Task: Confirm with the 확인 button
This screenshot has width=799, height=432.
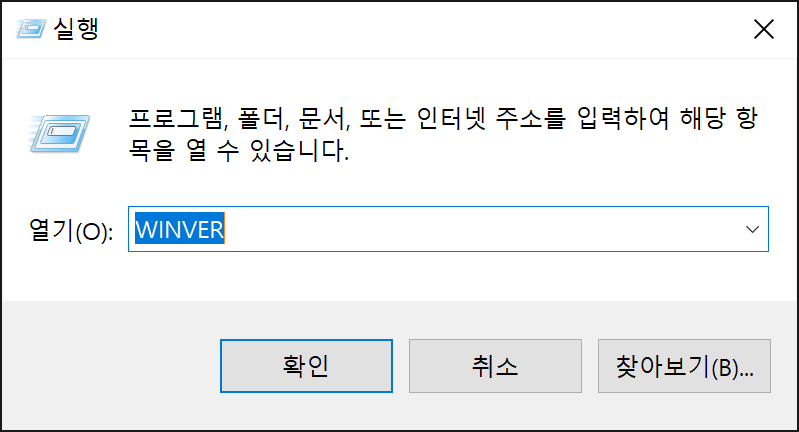Action: click(x=306, y=366)
